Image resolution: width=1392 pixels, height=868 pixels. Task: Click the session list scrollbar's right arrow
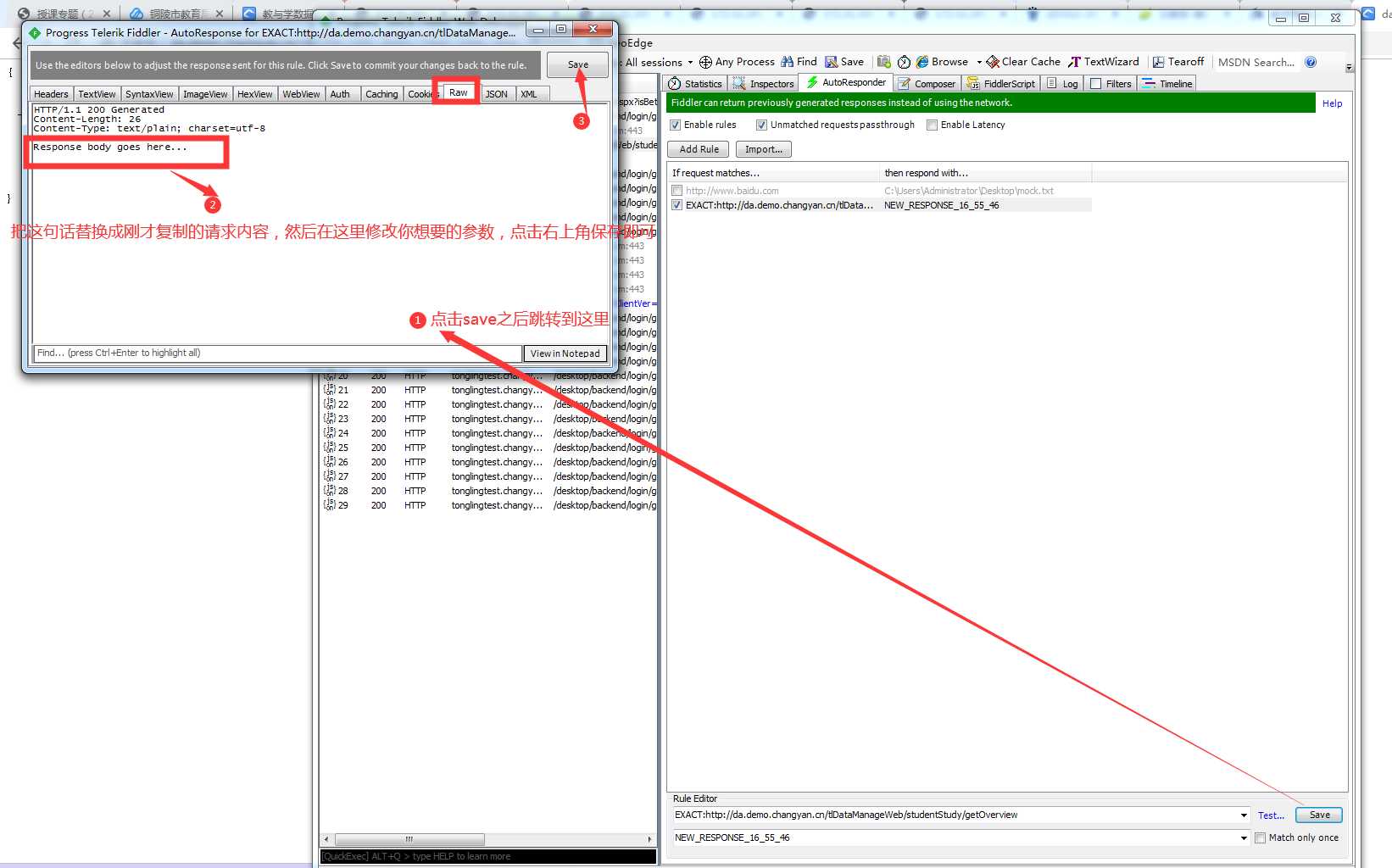pos(649,839)
